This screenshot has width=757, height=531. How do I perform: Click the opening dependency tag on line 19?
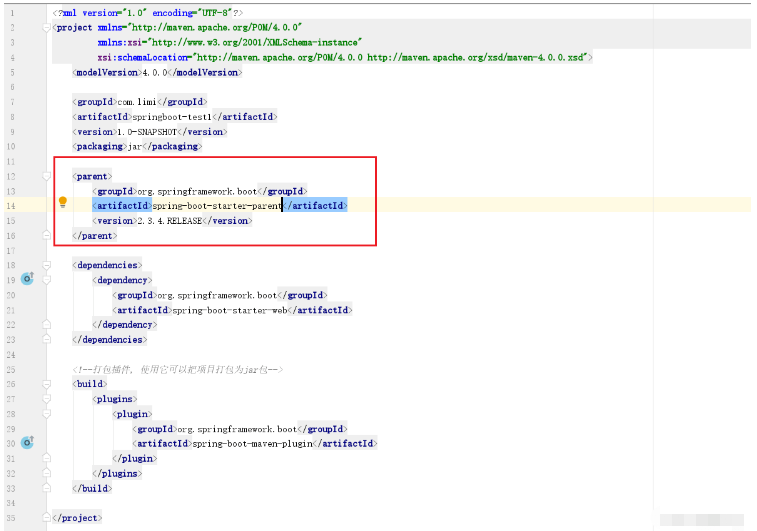coord(122,280)
